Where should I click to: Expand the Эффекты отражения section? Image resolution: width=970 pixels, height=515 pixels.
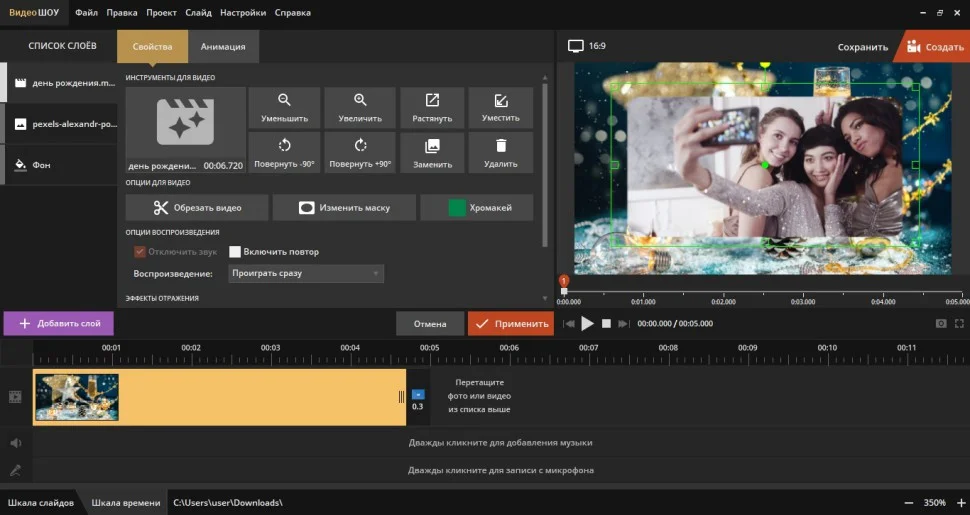point(162,298)
